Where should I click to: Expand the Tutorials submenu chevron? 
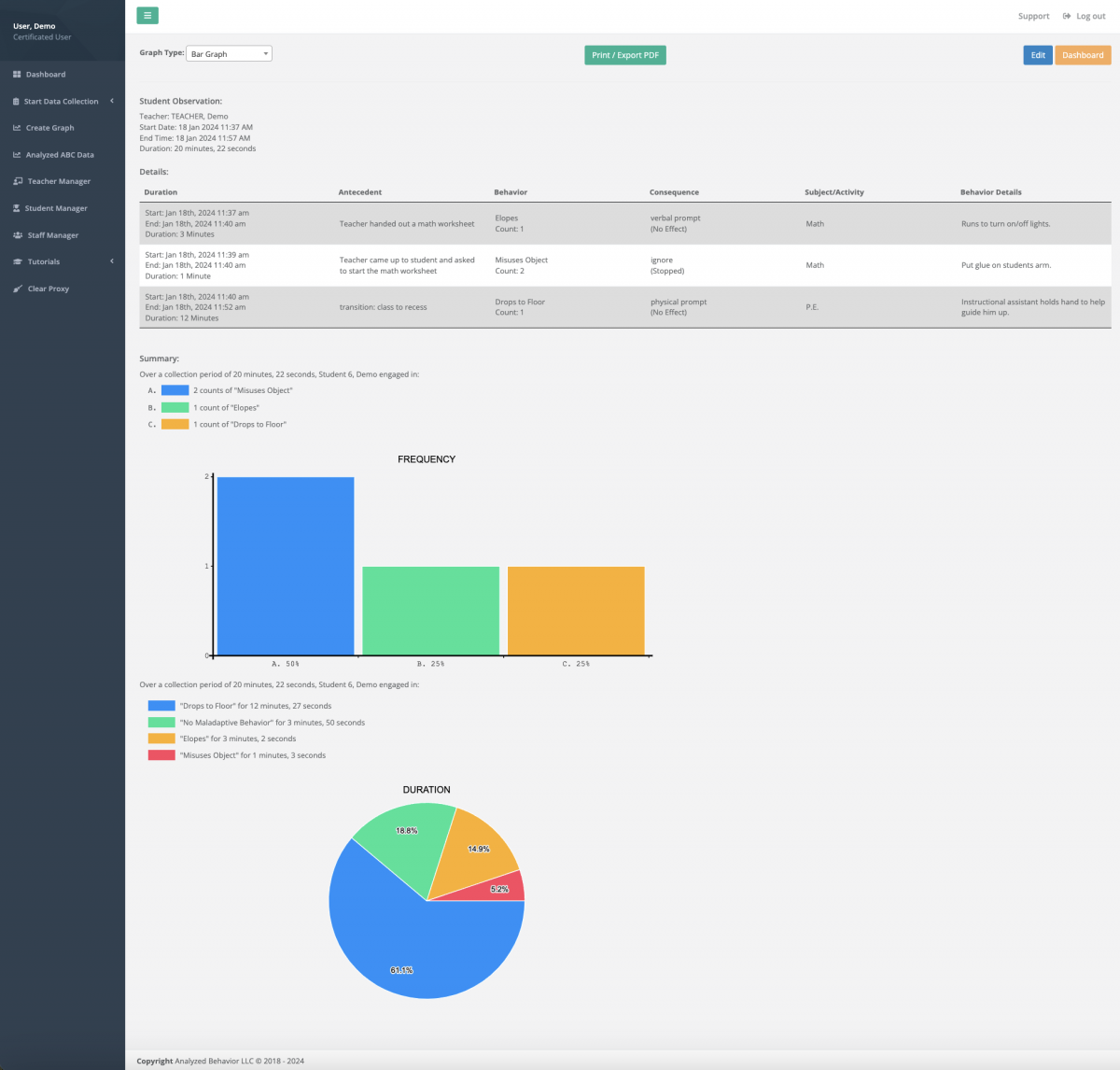(x=111, y=261)
